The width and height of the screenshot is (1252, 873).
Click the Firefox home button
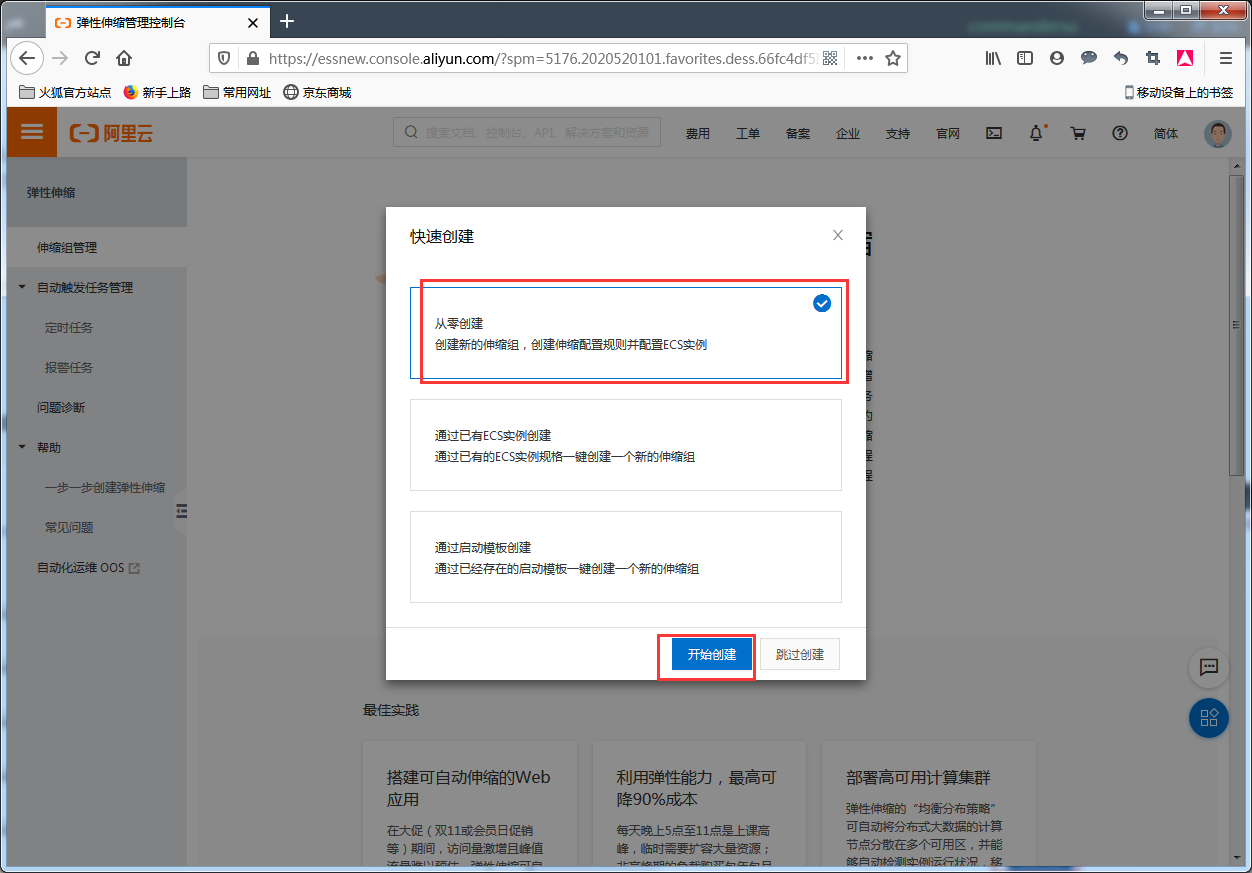[x=124, y=58]
